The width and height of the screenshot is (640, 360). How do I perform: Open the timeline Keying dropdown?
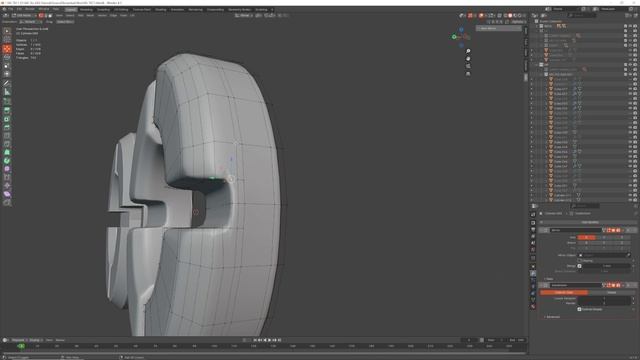(x=36, y=340)
